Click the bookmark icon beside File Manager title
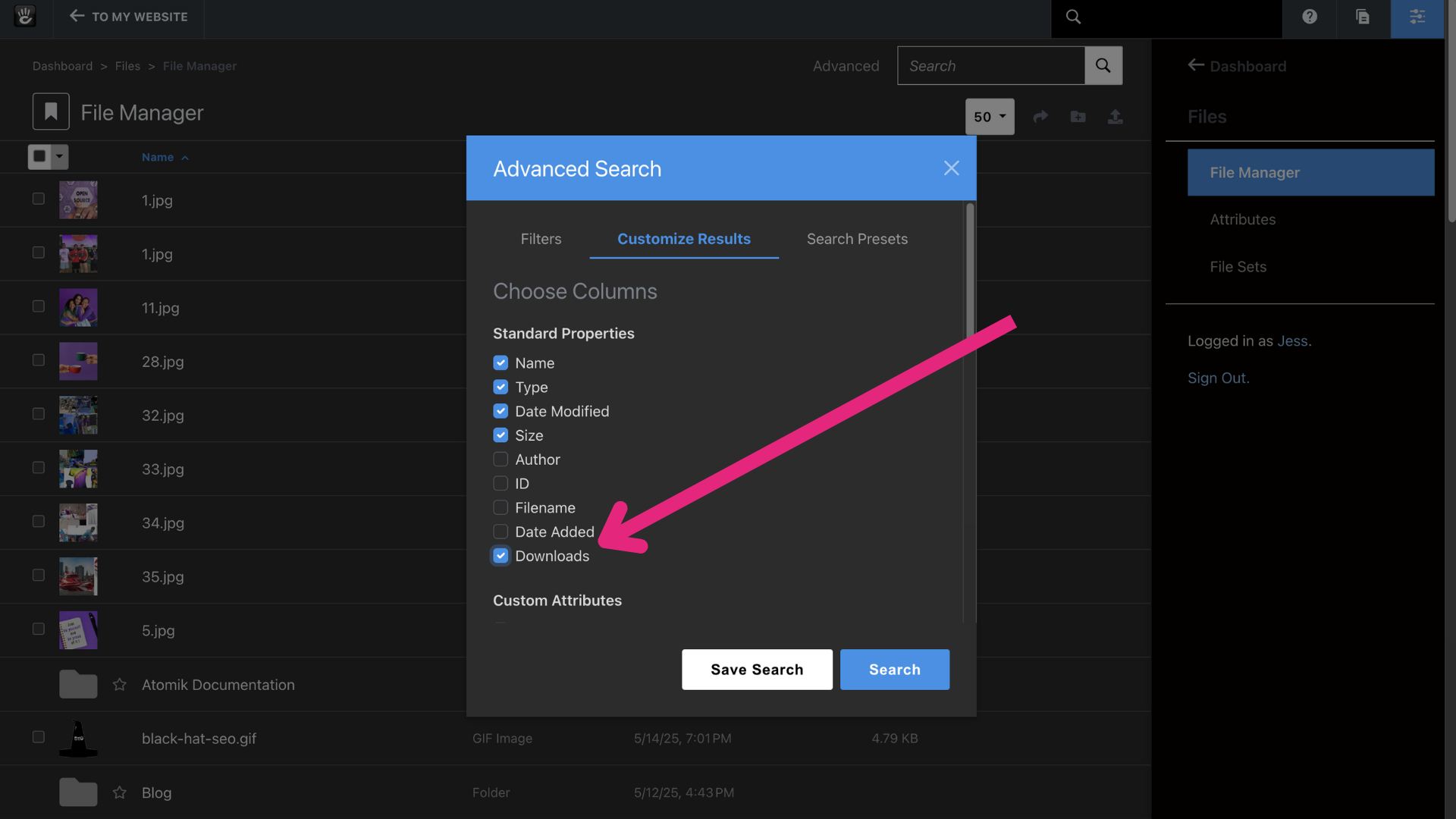Viewport: 1456px width, 819px height. pos(51,112)
